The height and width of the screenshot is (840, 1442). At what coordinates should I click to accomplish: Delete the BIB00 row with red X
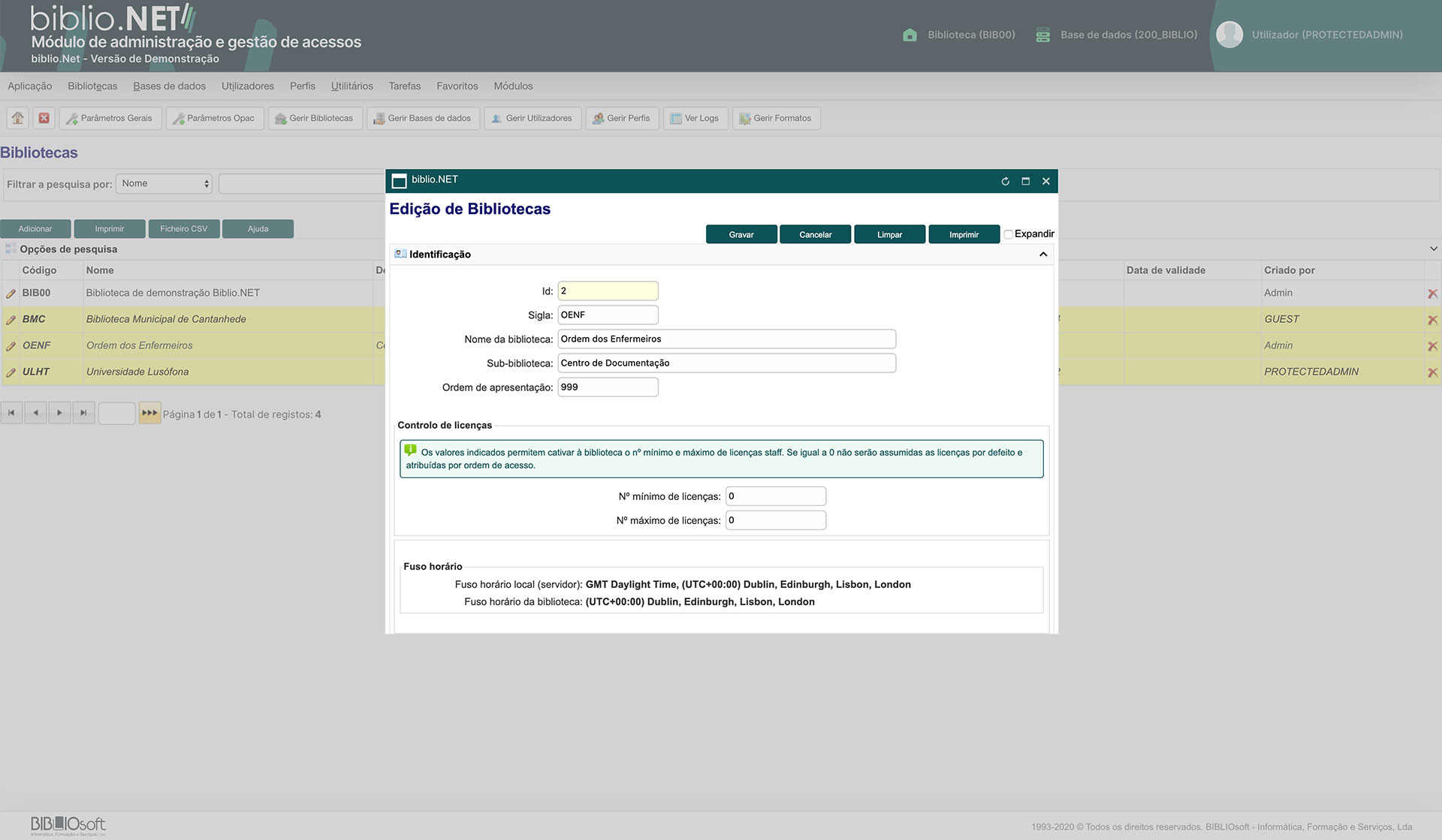click(x=1432, y=294)
